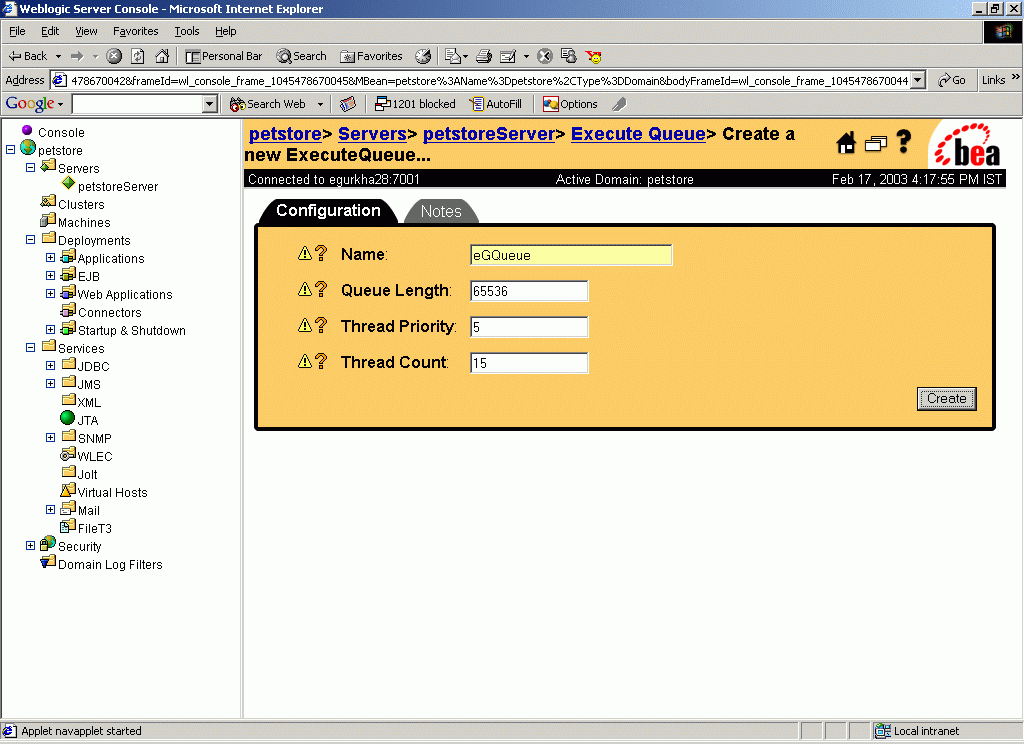Toggle the Personal Bar button
This screenshot has width=1024, height=744.
pos(224,56)
